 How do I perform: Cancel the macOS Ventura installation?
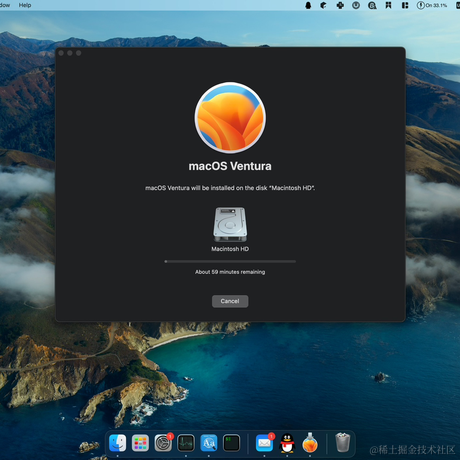[x=230, y=301]
